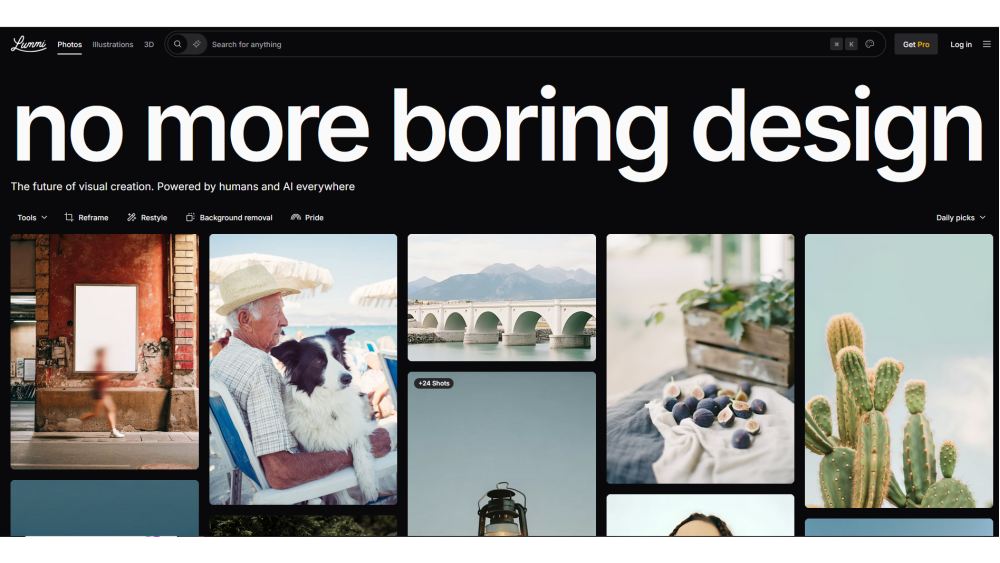
Task: Expand the Daily picks sort dropdown
Action: point(960,217)
